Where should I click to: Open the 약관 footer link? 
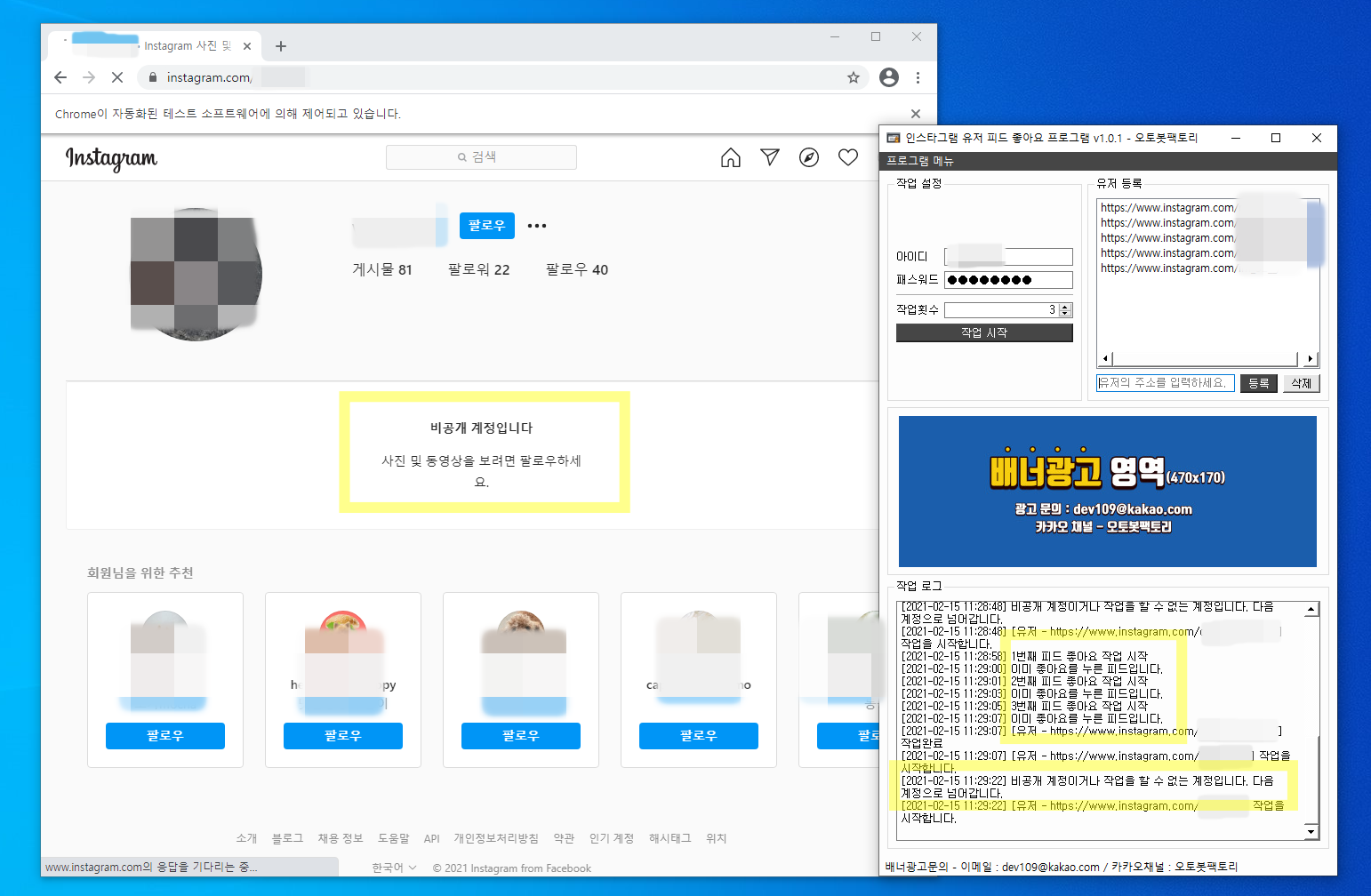(564, 838)
